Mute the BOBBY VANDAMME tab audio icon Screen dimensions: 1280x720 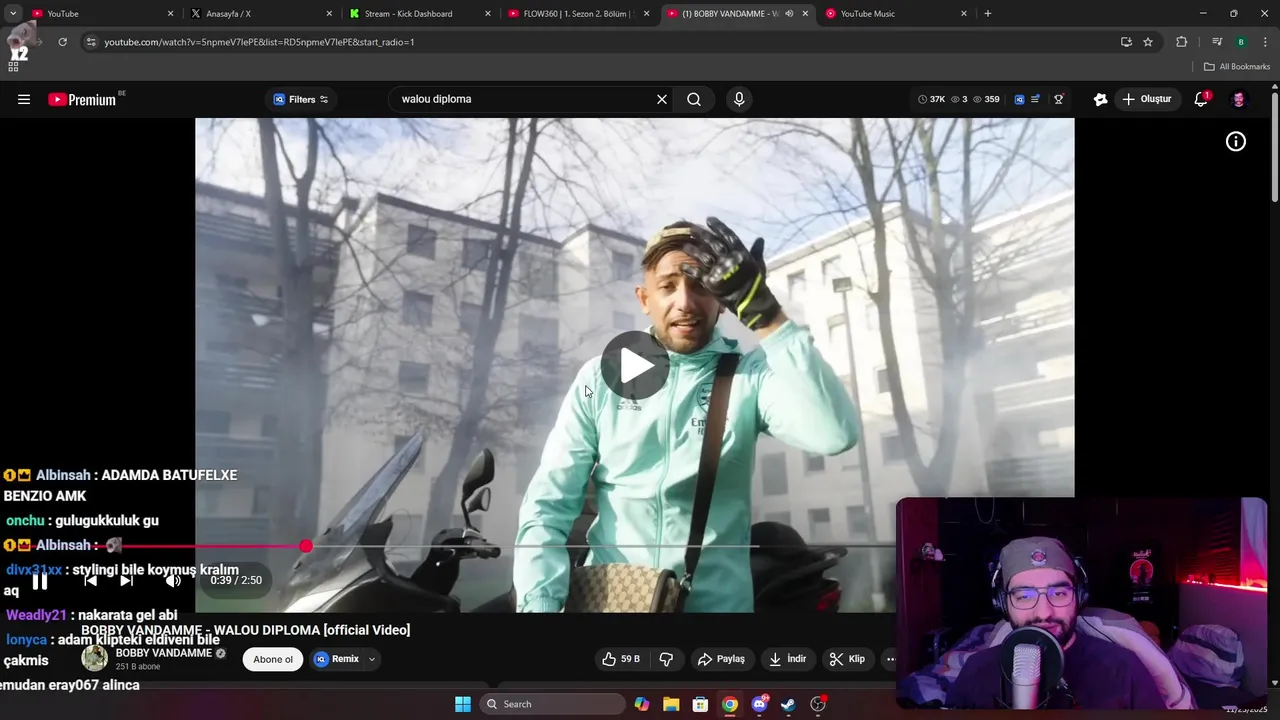pos(789,14)
